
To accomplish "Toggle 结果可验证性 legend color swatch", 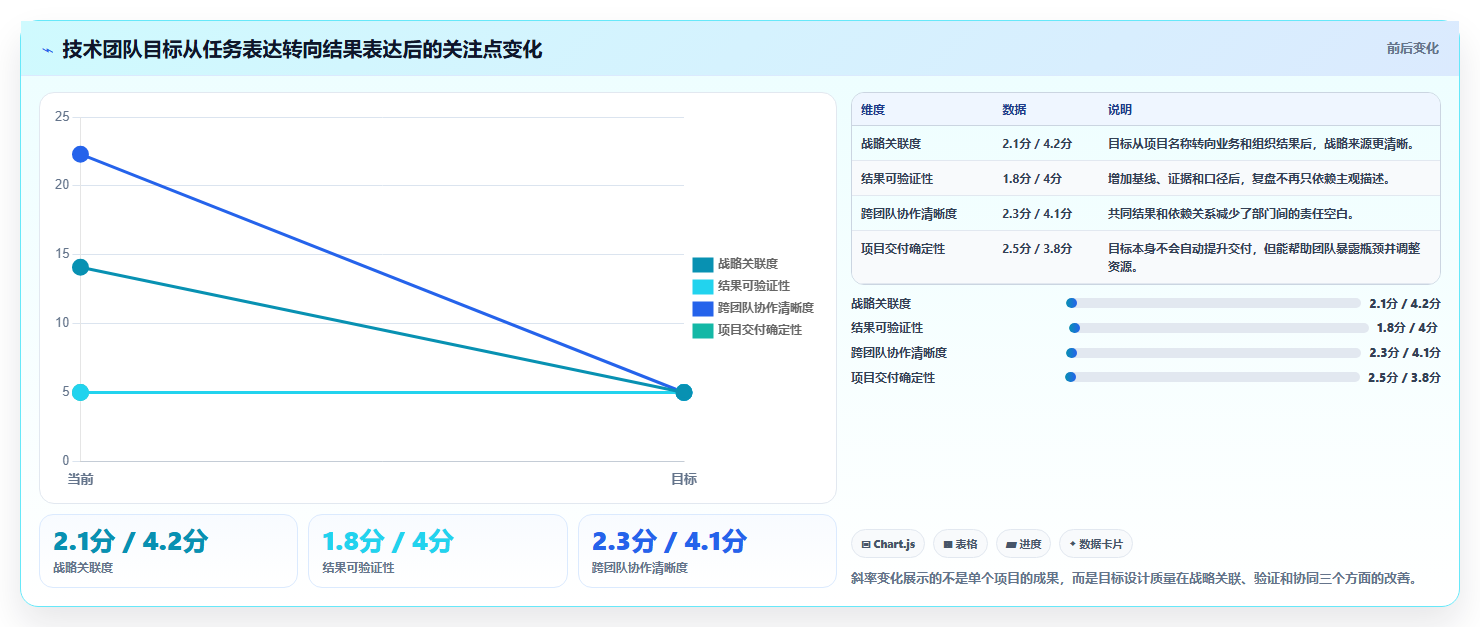I will 703,286.
